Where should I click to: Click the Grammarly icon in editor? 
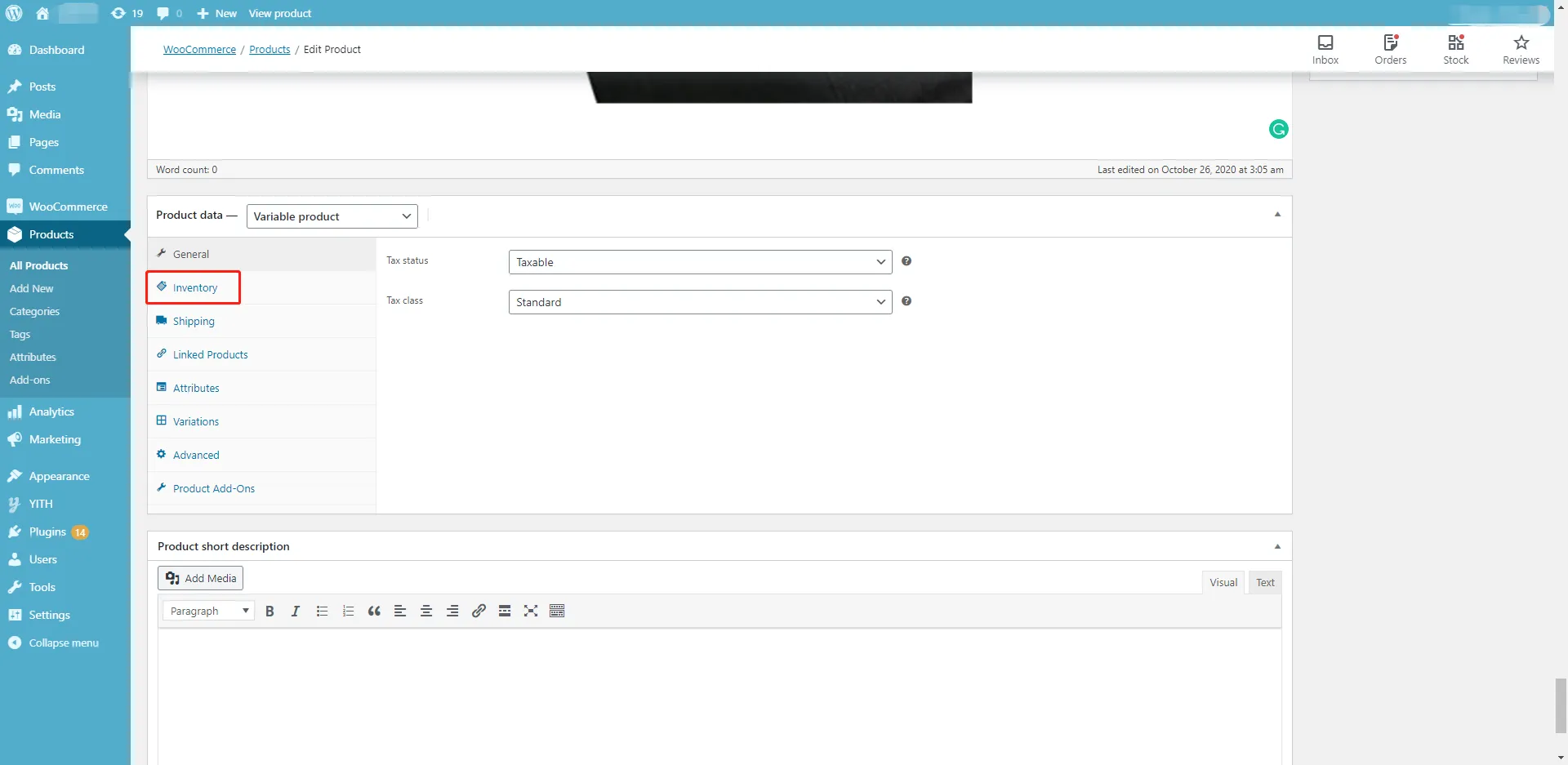coord(1278,129)
